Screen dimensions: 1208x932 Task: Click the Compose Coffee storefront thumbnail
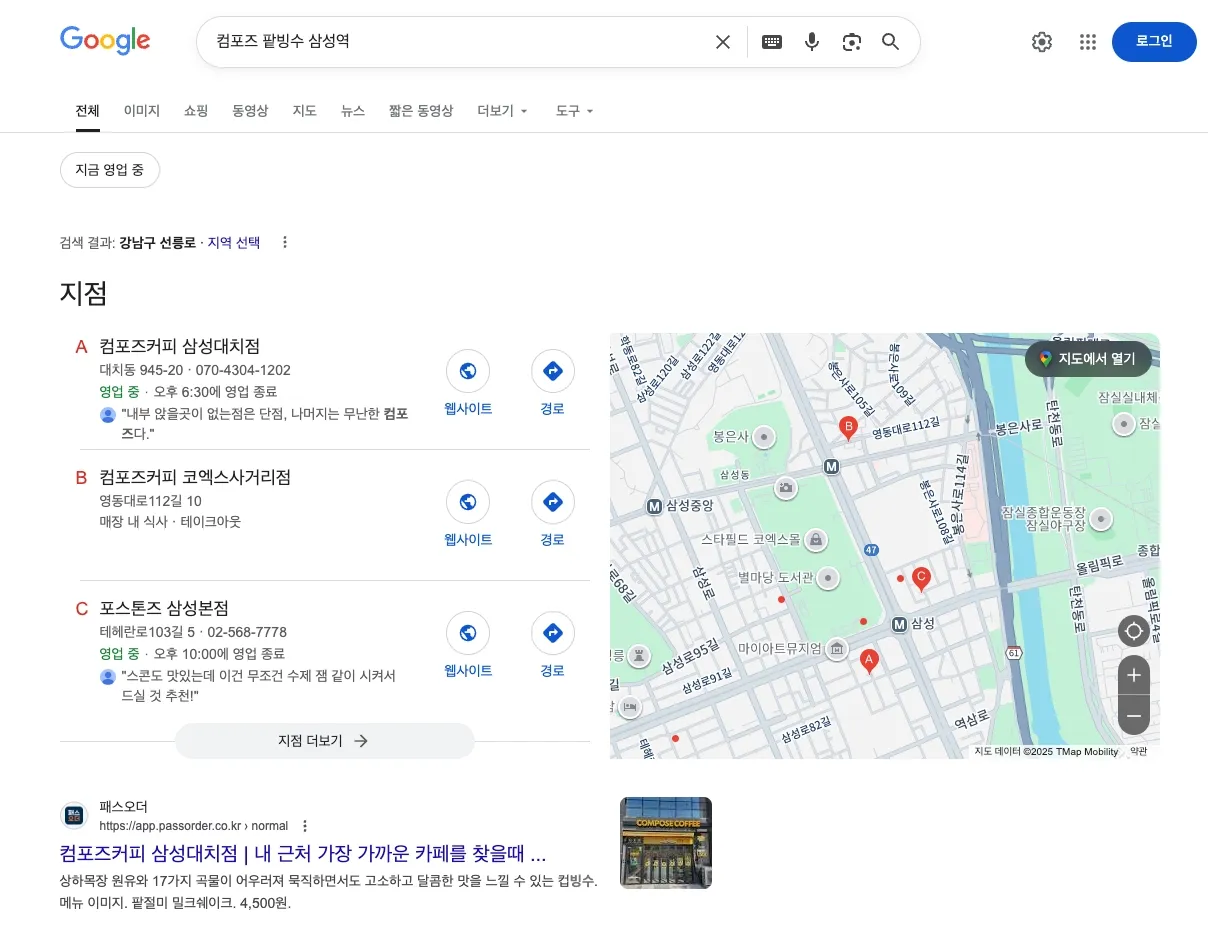[x=665, y=842]
